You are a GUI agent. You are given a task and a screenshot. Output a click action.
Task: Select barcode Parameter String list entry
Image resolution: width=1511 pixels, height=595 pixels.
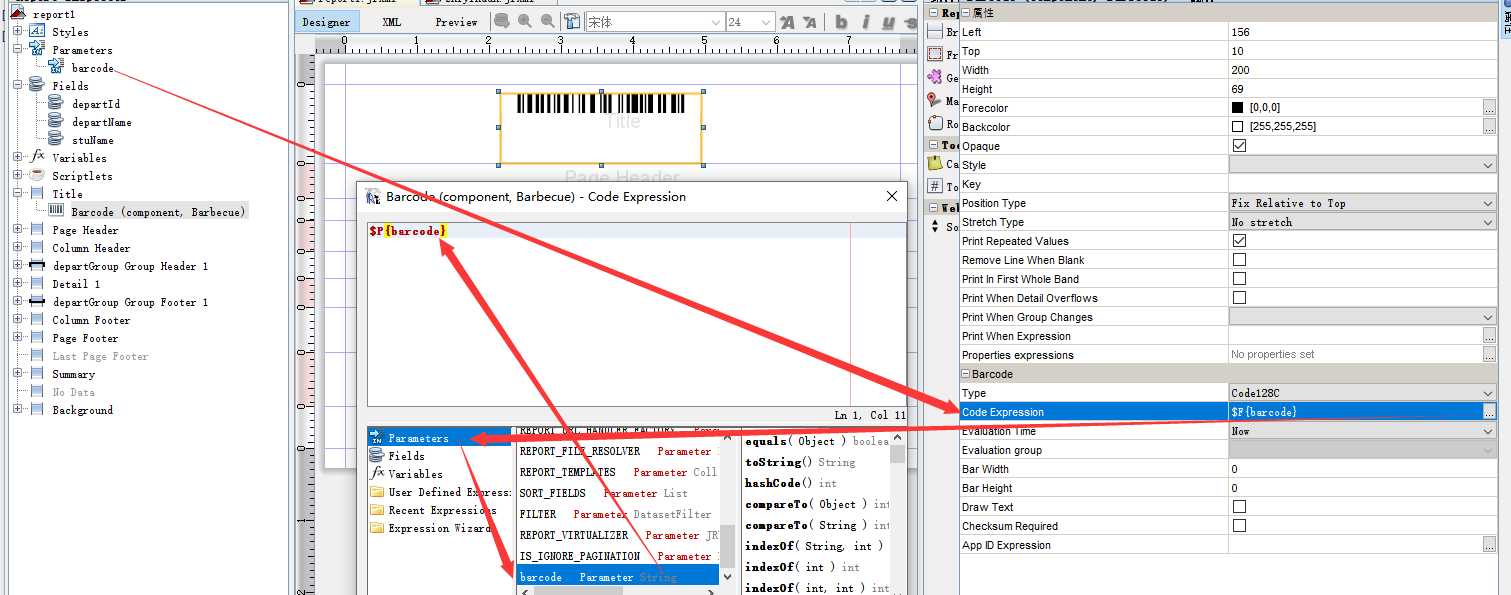[x=618, y=577]
